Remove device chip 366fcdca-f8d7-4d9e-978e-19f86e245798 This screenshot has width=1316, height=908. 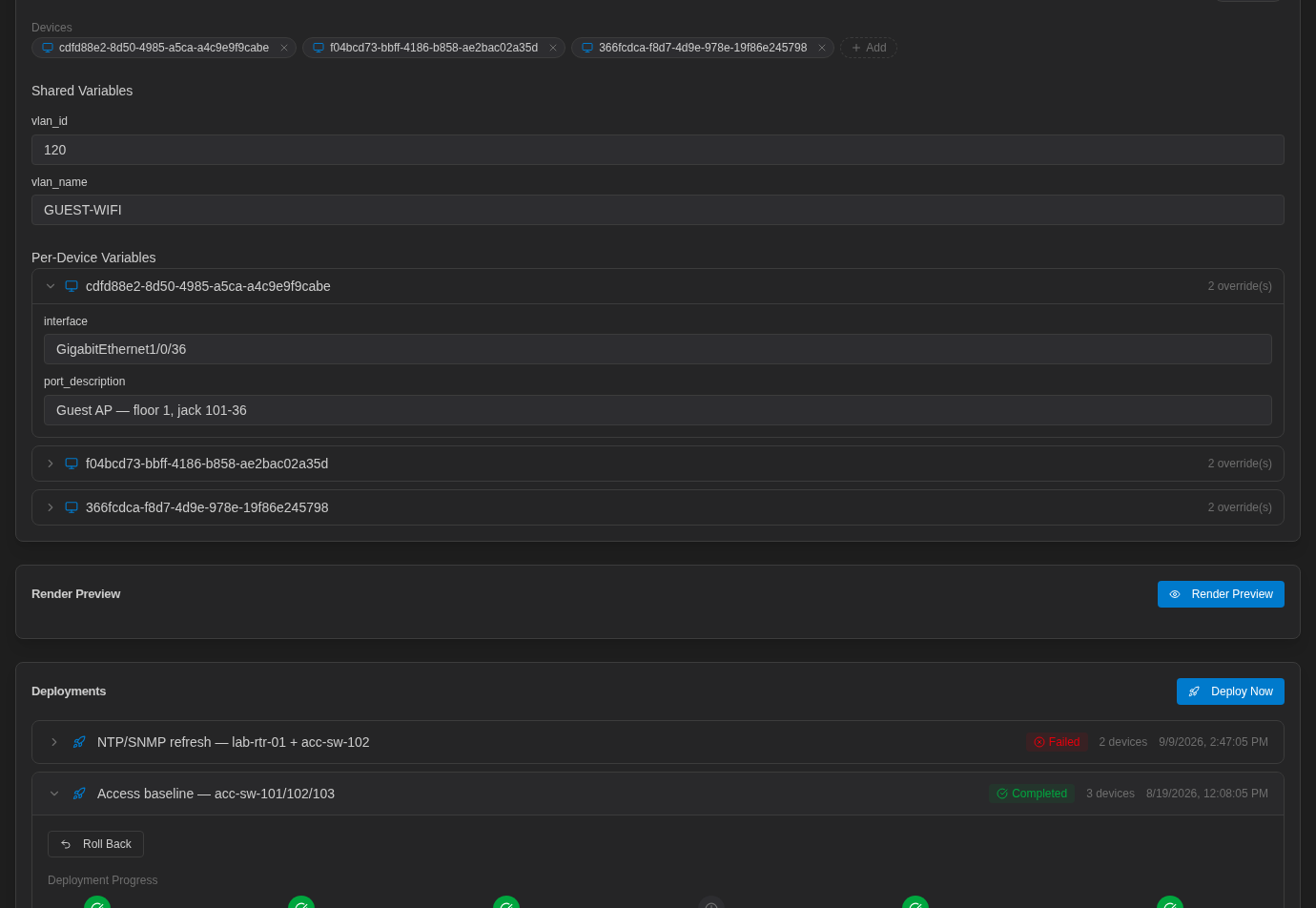pyautogui.click(x=822, y=48)
